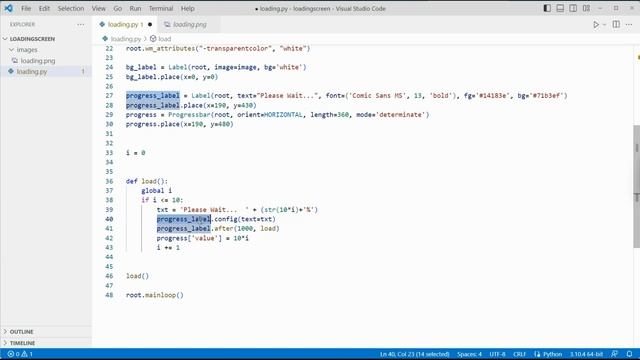Open Customize Layout icon
This screenshot has height=360, width=640.
(586, 8)
